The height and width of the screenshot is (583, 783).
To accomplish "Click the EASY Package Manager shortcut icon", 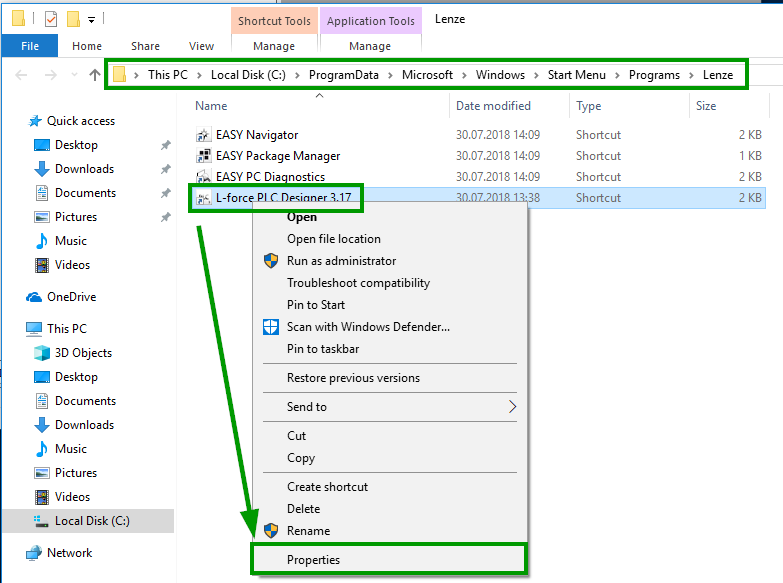I will [x=204, y=156].
